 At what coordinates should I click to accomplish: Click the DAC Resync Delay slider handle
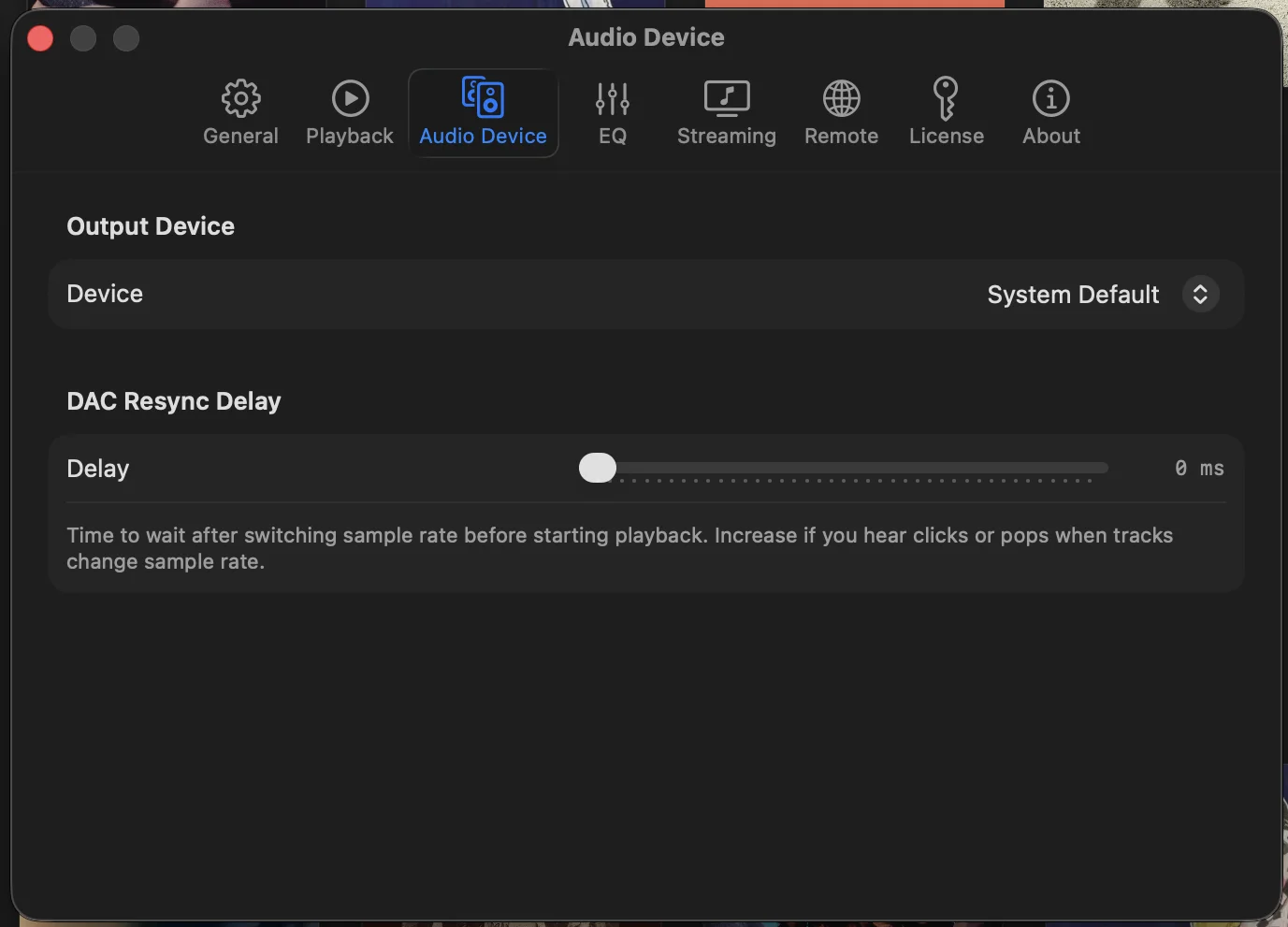[597, 468]
